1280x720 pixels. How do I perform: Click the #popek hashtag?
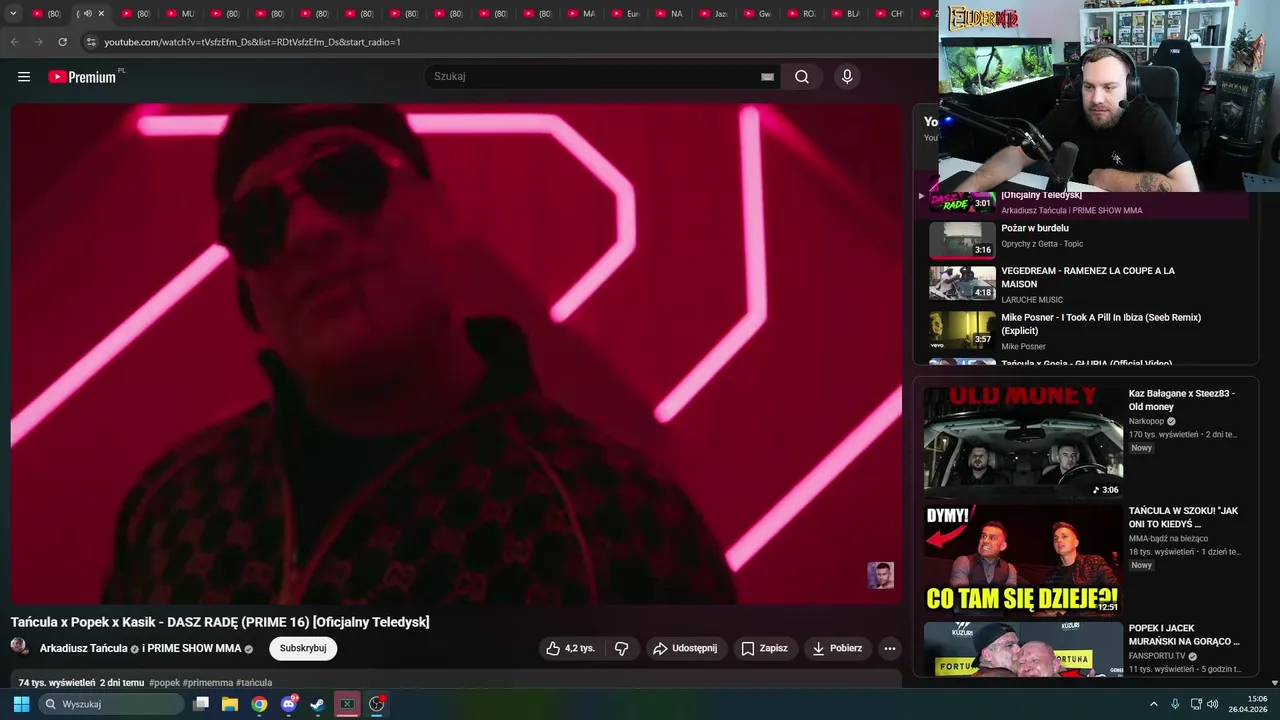(164, 683)
